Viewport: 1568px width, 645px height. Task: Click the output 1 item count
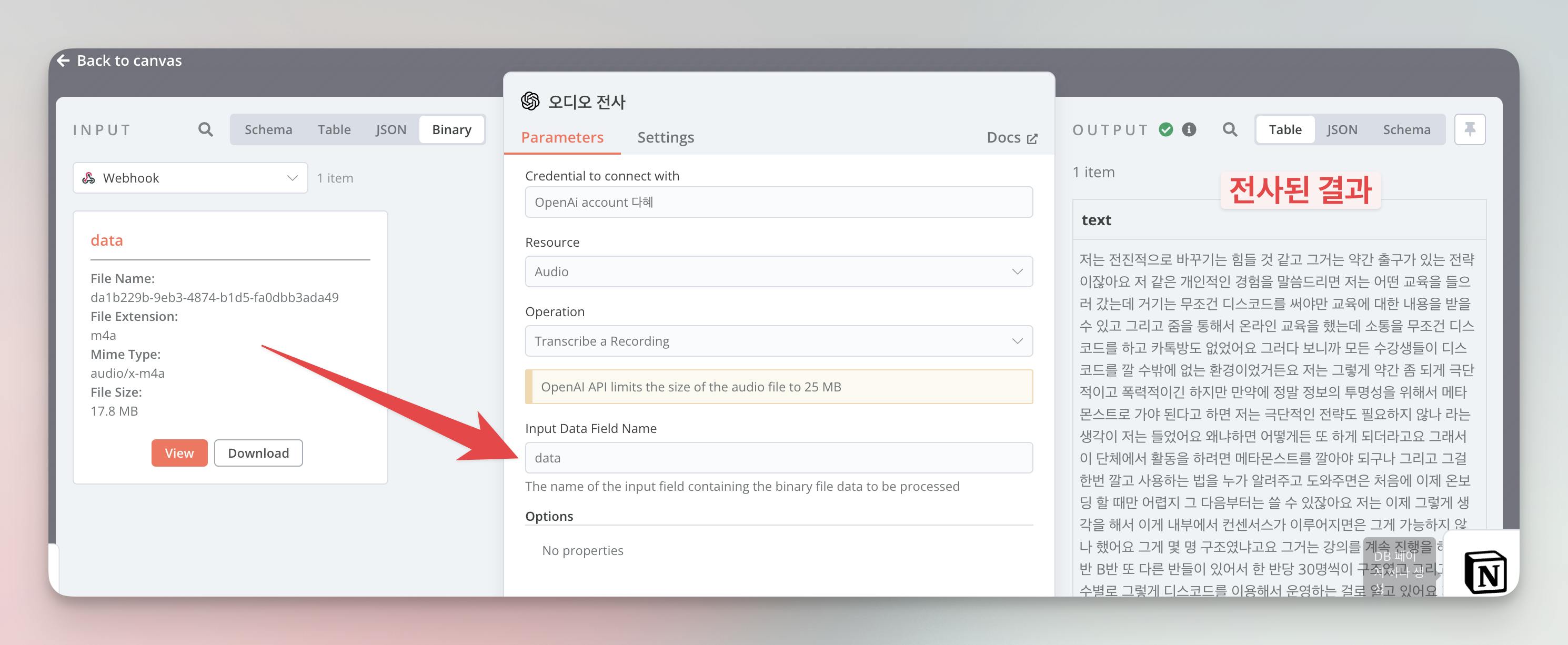click(1093, 172)
